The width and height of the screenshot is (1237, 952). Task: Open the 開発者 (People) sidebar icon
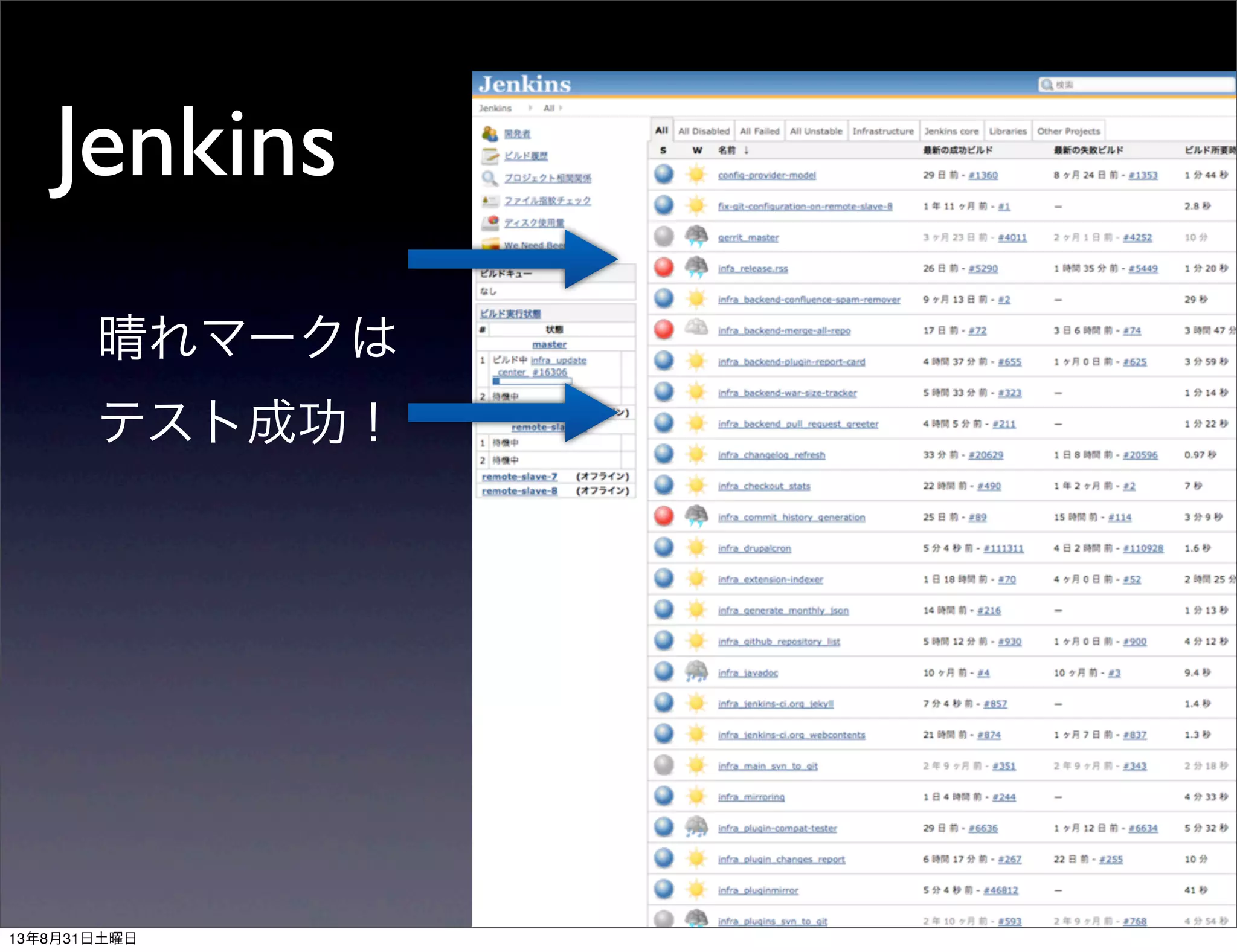click(490, 133)
